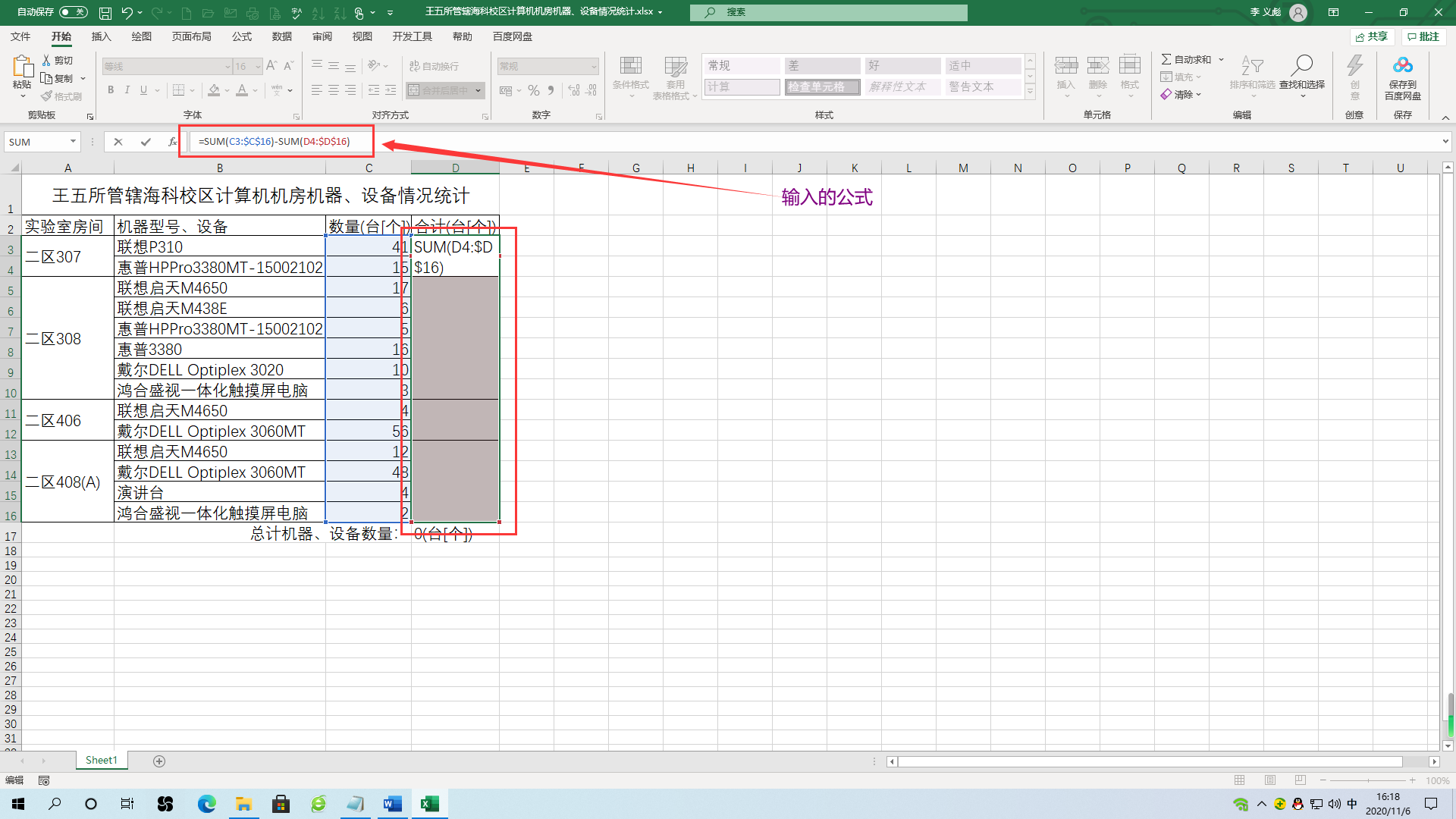Screen dimensions: 1456x819
Task: Click the Paste clipboard icon
Action: (x=22, y=67)
